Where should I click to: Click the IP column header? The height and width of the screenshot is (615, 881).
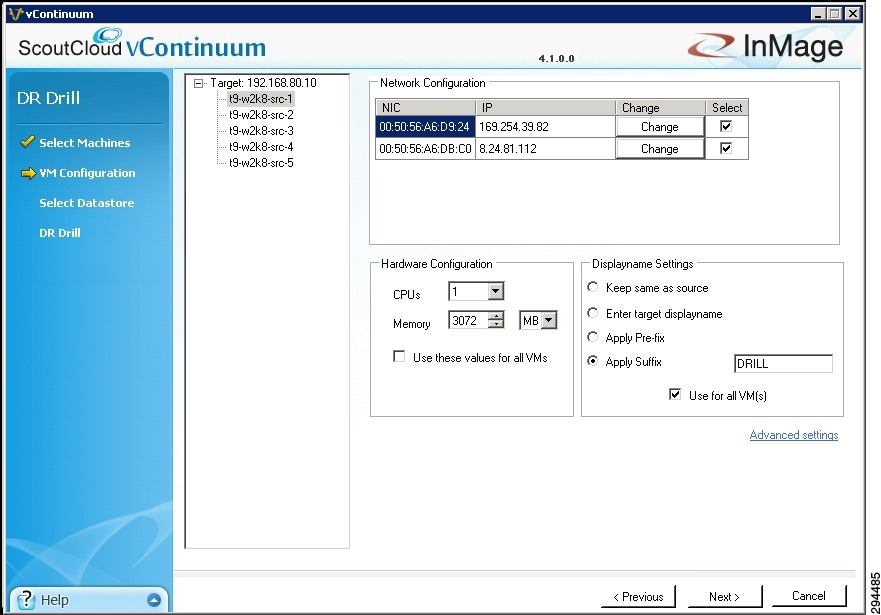[x=546, y=107]
